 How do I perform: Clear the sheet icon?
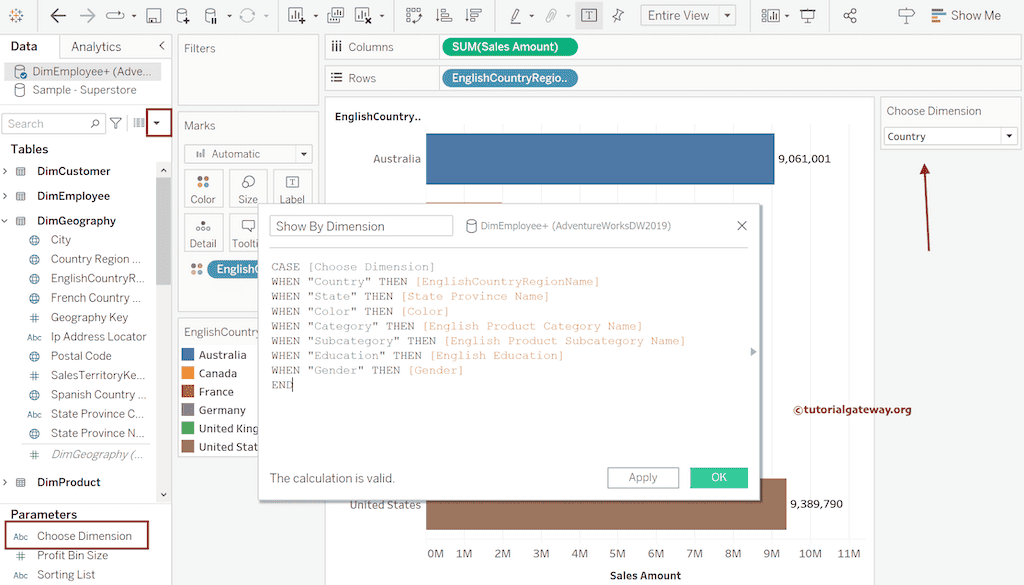point(363,16)
